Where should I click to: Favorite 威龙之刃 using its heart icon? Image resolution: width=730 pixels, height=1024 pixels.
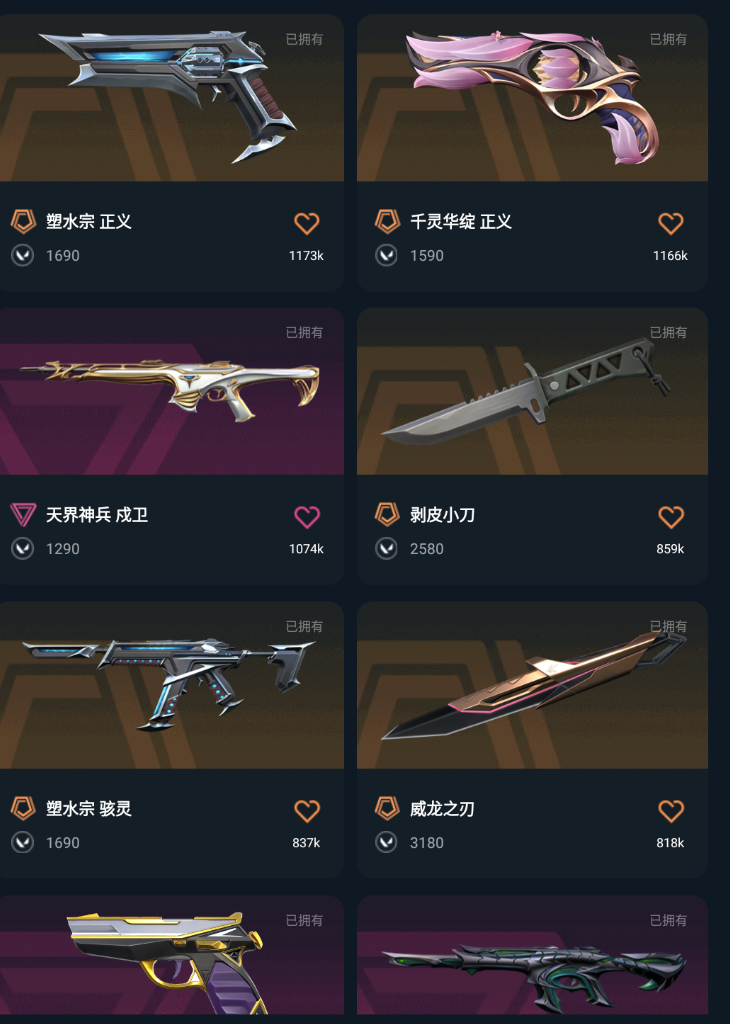point(671,811)
